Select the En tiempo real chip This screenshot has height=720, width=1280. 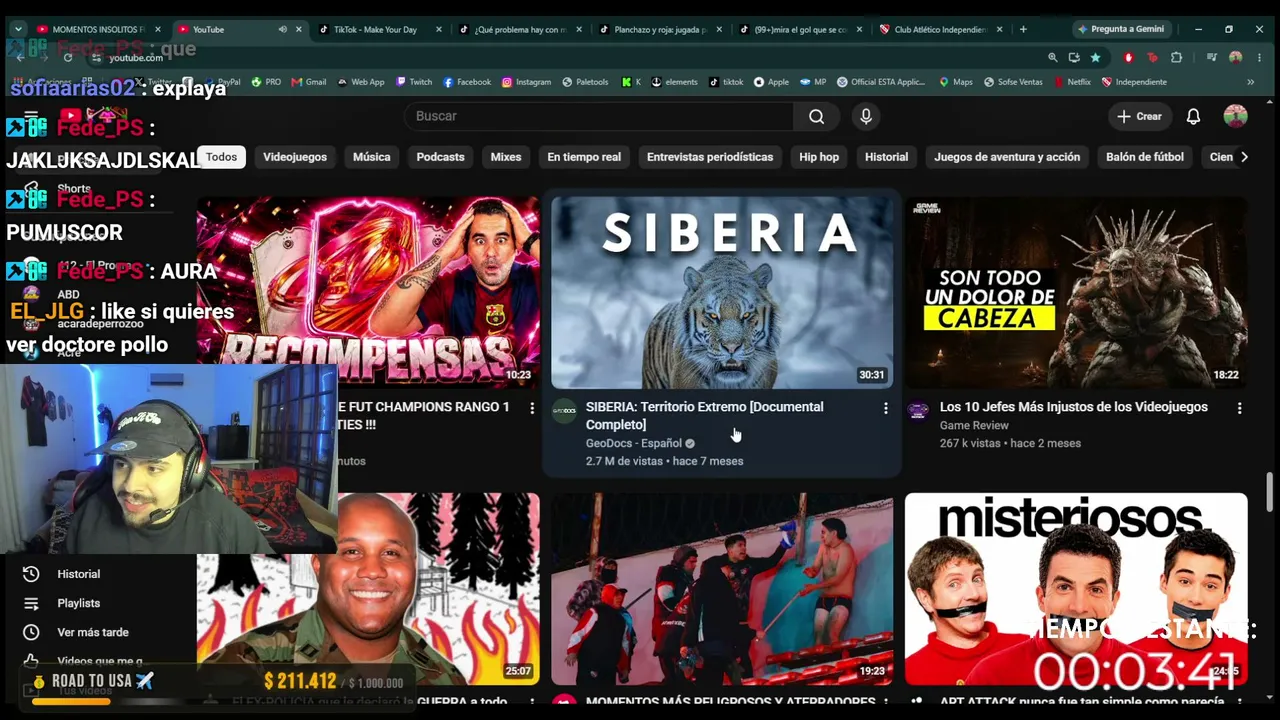(584, 157)
